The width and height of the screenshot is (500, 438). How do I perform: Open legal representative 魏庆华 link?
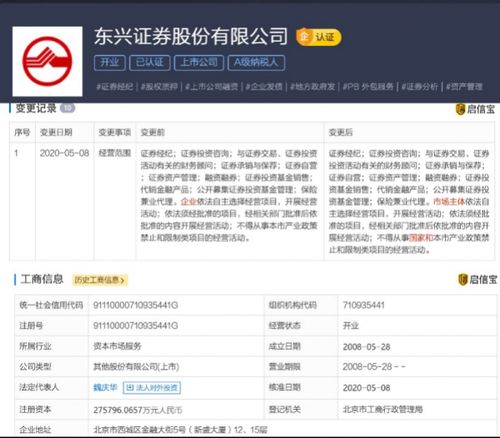105,388
